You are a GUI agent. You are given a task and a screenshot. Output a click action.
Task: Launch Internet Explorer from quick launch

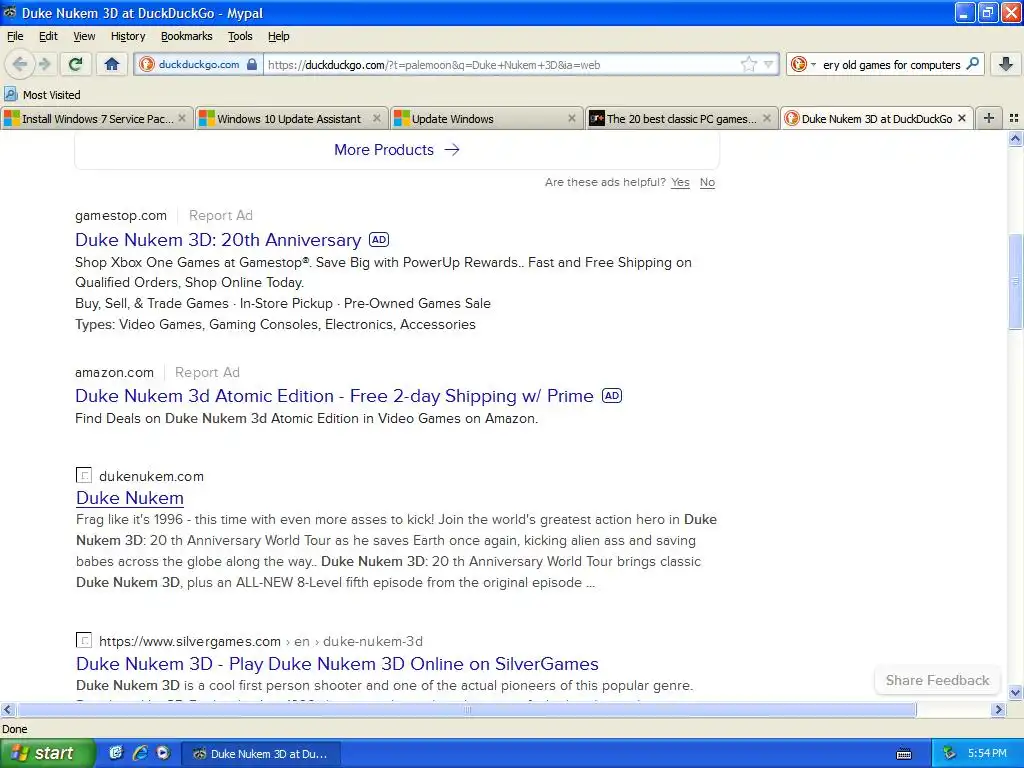140,753
